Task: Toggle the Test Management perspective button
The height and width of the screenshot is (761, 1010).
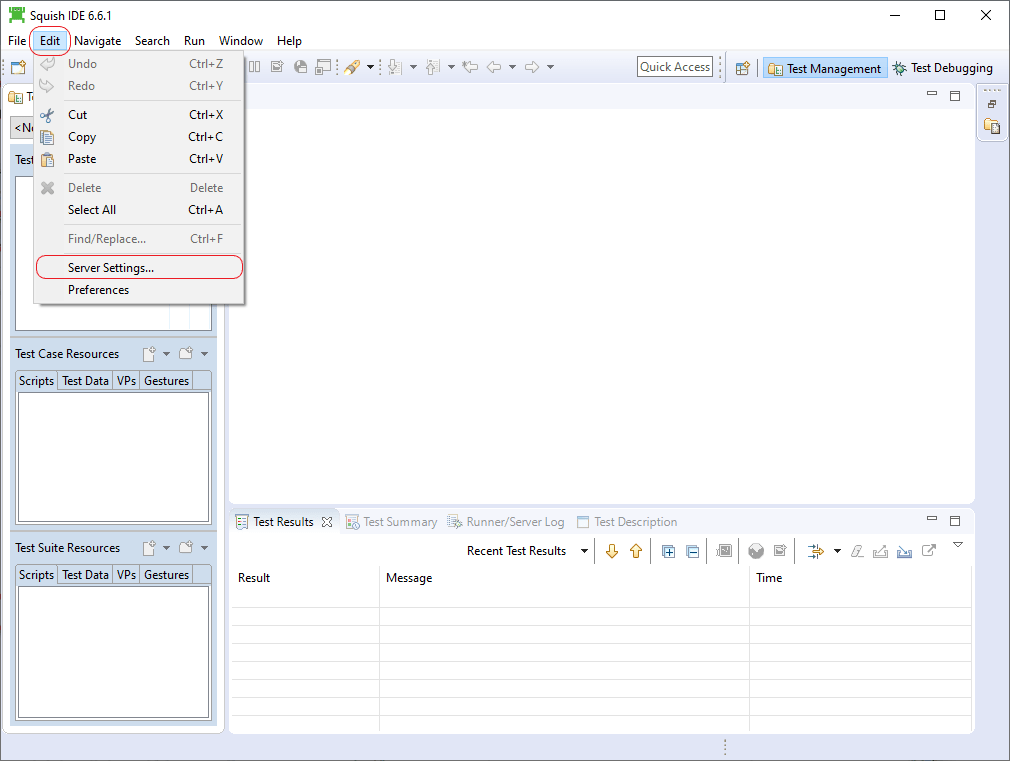Action: pos(824,68)
